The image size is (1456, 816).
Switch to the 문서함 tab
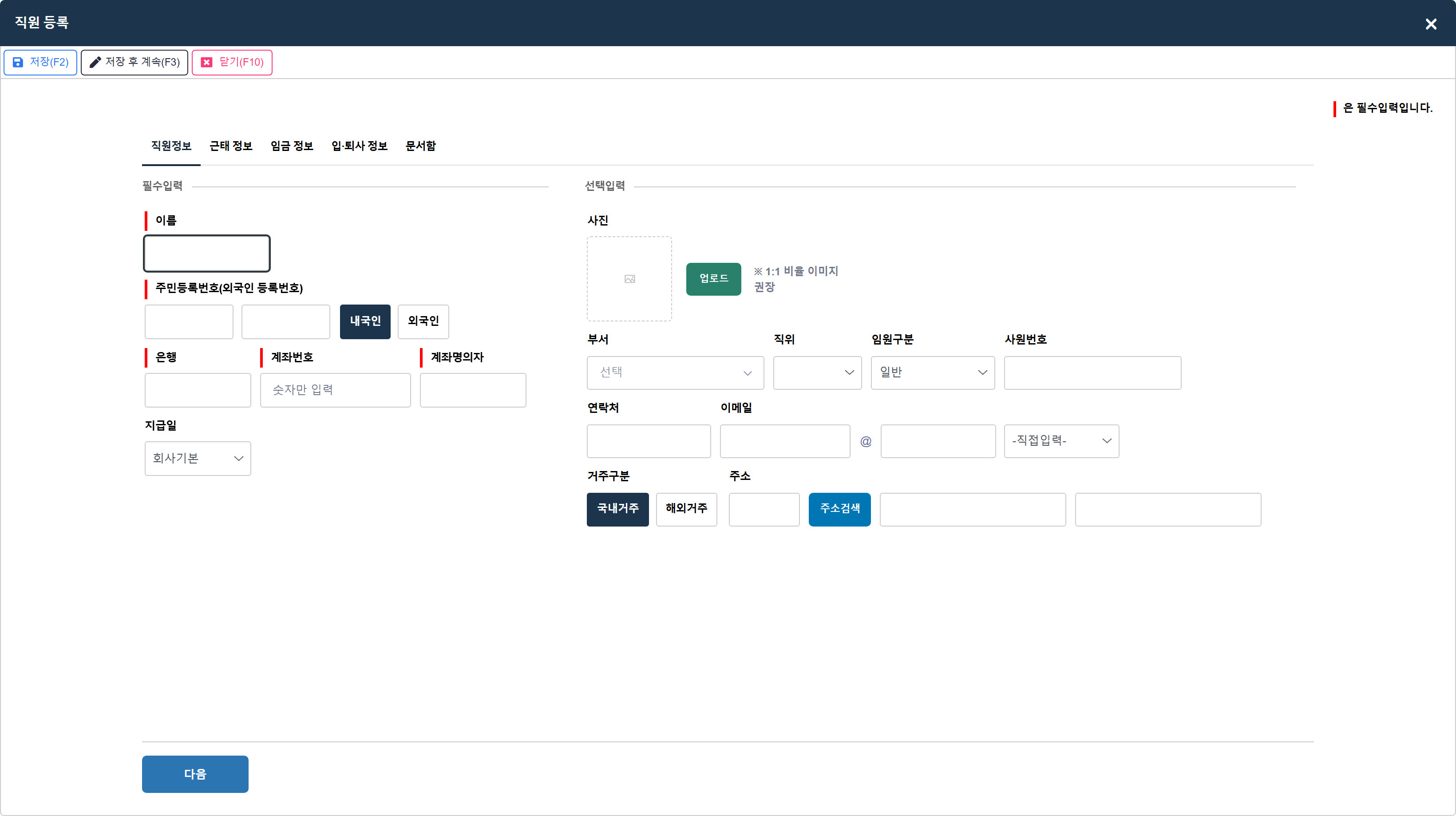(x=420, y=146)
